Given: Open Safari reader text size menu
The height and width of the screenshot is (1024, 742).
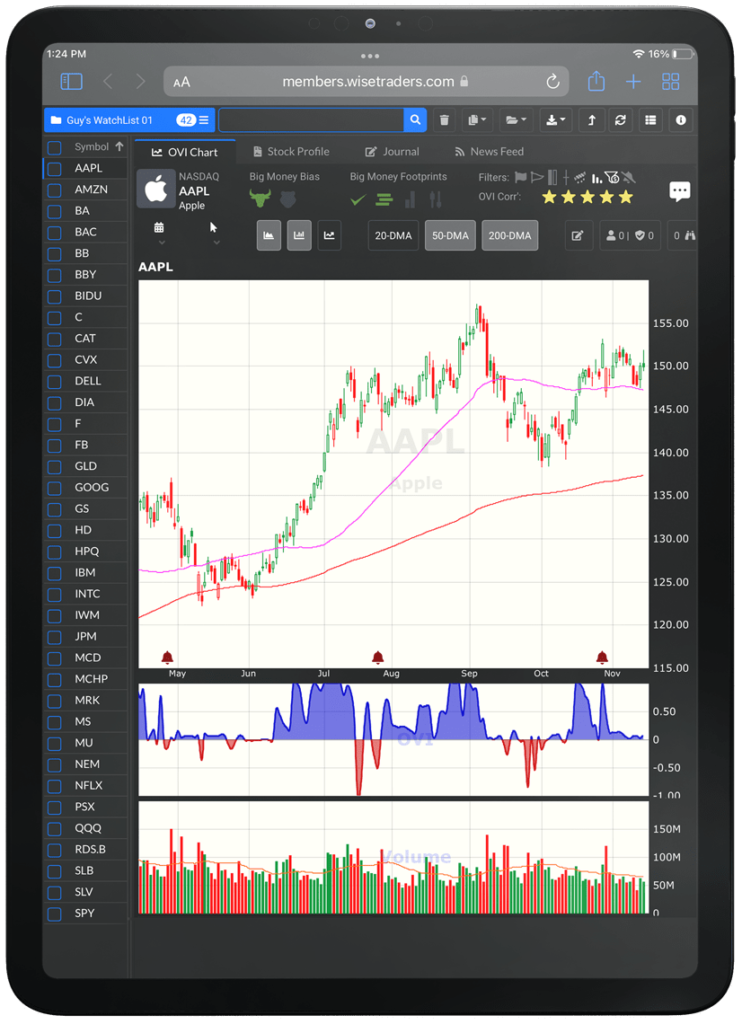Looking at the screenshot, I should [182, 82].
